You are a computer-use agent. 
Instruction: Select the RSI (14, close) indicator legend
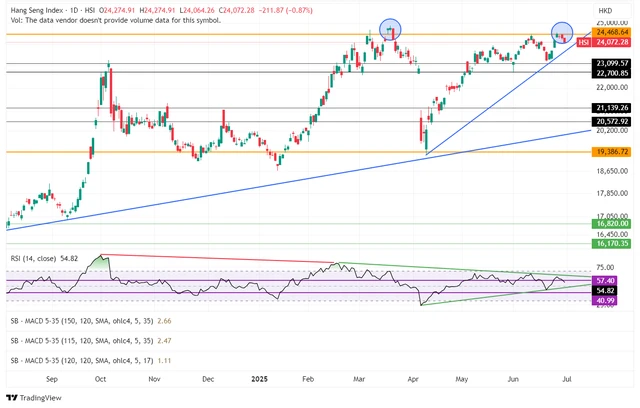point(44,258)
